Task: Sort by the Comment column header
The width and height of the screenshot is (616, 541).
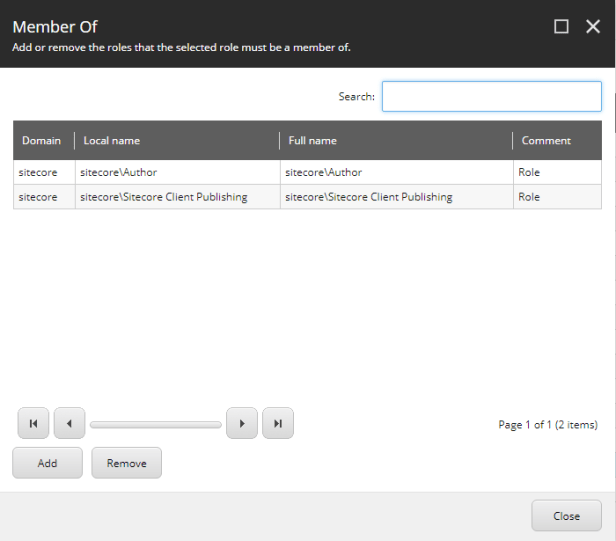Action: 546,141
